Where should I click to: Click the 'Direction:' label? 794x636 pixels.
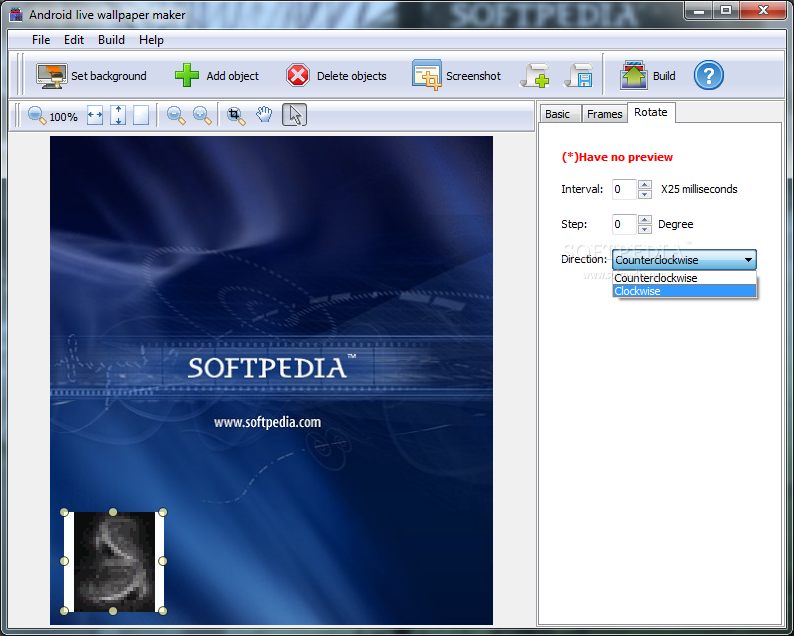(x=584, y=259)
